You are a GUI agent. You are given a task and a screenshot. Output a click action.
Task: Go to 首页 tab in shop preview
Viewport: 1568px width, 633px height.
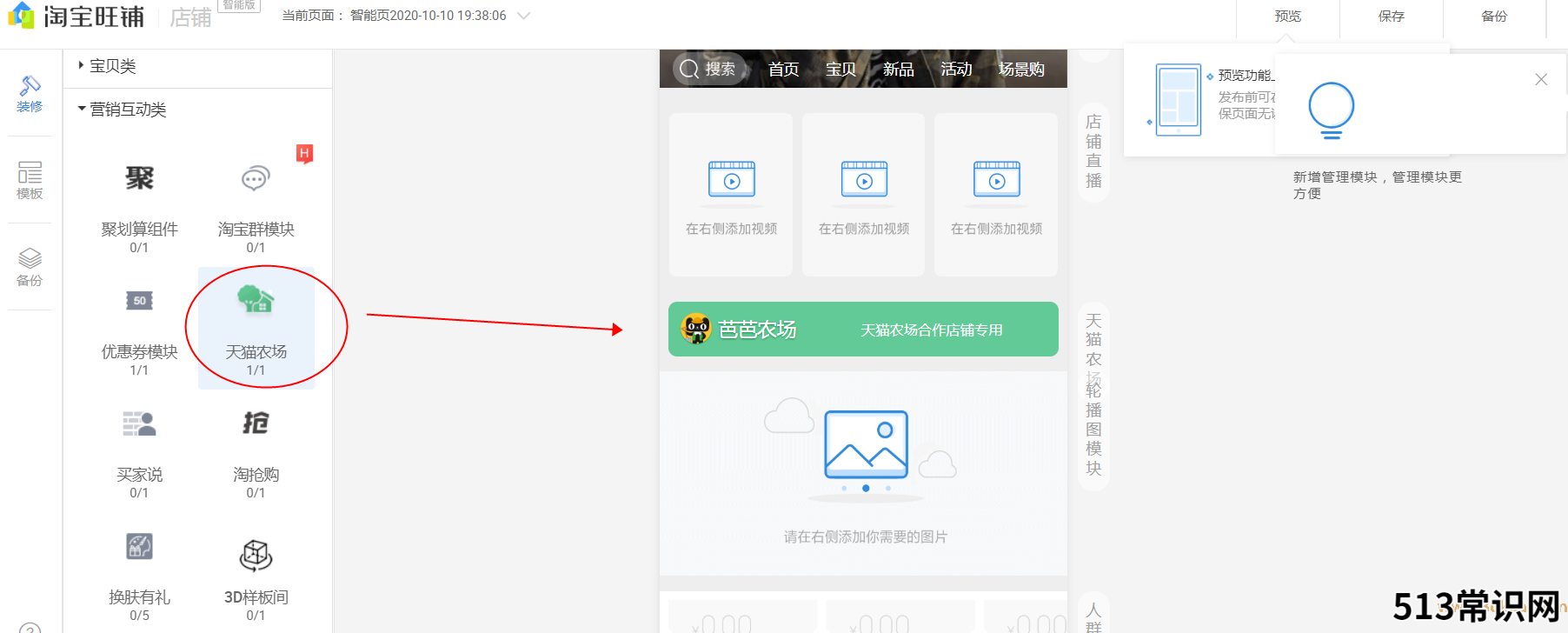pyautogui.click(x=783, y=69)
